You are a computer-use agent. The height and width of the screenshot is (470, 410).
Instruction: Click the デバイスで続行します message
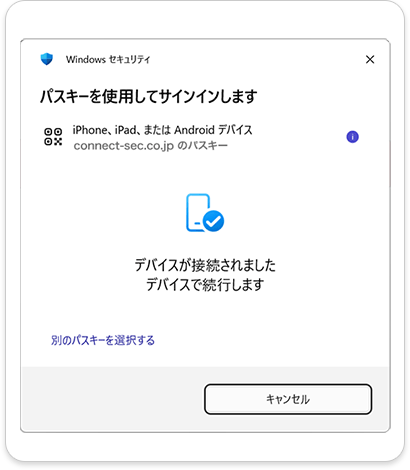click(x=205, y=285)
